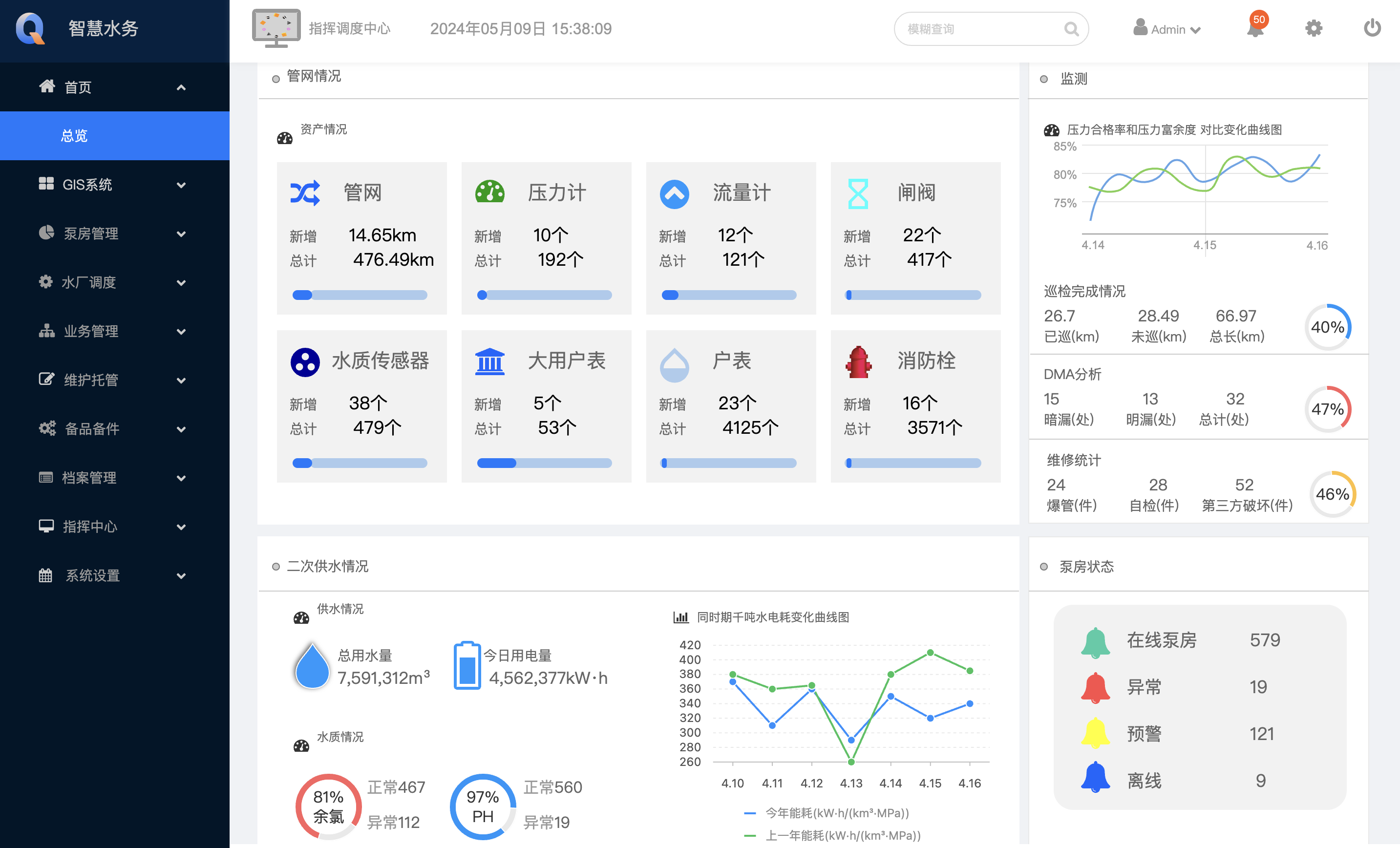1400x848 pixels.
Task: Open the Admin user dropdown
Action: point(1167,29)
